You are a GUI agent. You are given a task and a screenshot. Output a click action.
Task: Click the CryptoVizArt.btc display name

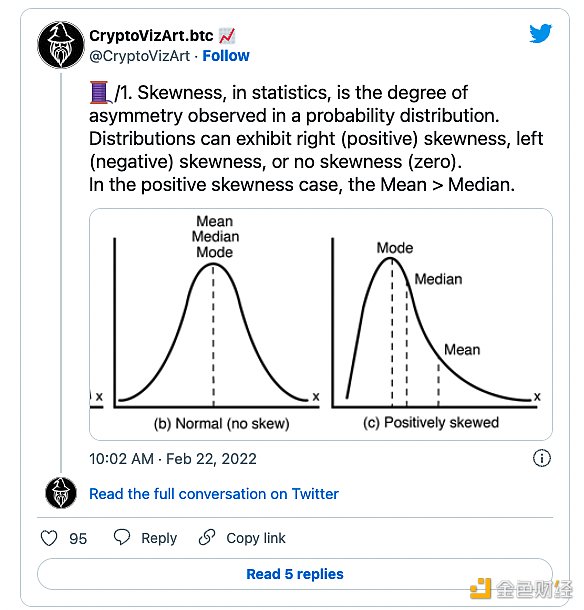(x=151, y=36)
